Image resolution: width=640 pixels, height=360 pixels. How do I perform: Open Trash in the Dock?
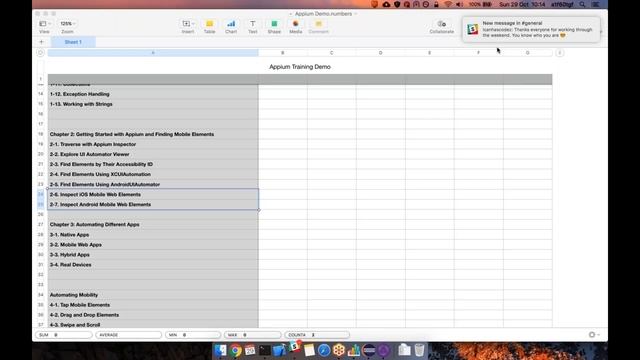pyautogui.click(x=419, y=350)
